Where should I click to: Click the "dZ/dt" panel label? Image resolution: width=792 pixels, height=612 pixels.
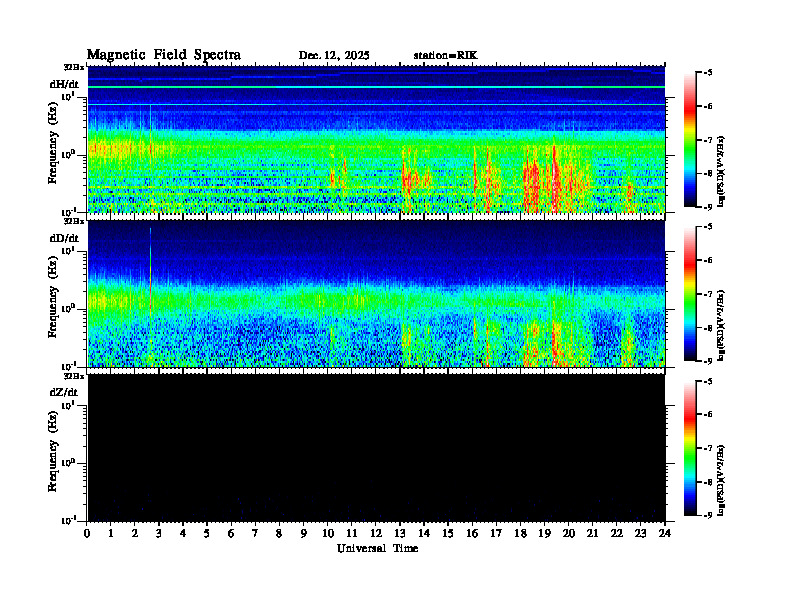64,392
